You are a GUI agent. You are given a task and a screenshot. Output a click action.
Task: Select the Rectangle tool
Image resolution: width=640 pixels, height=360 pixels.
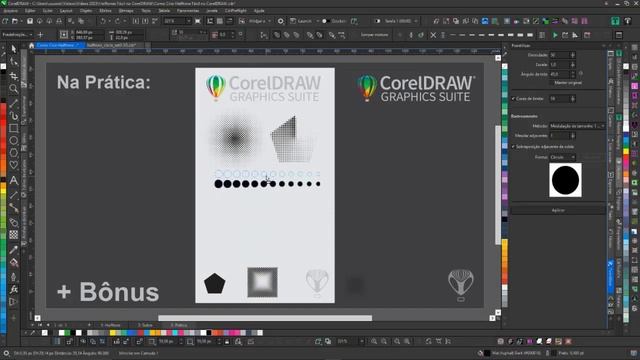click(x=13, y=128)
